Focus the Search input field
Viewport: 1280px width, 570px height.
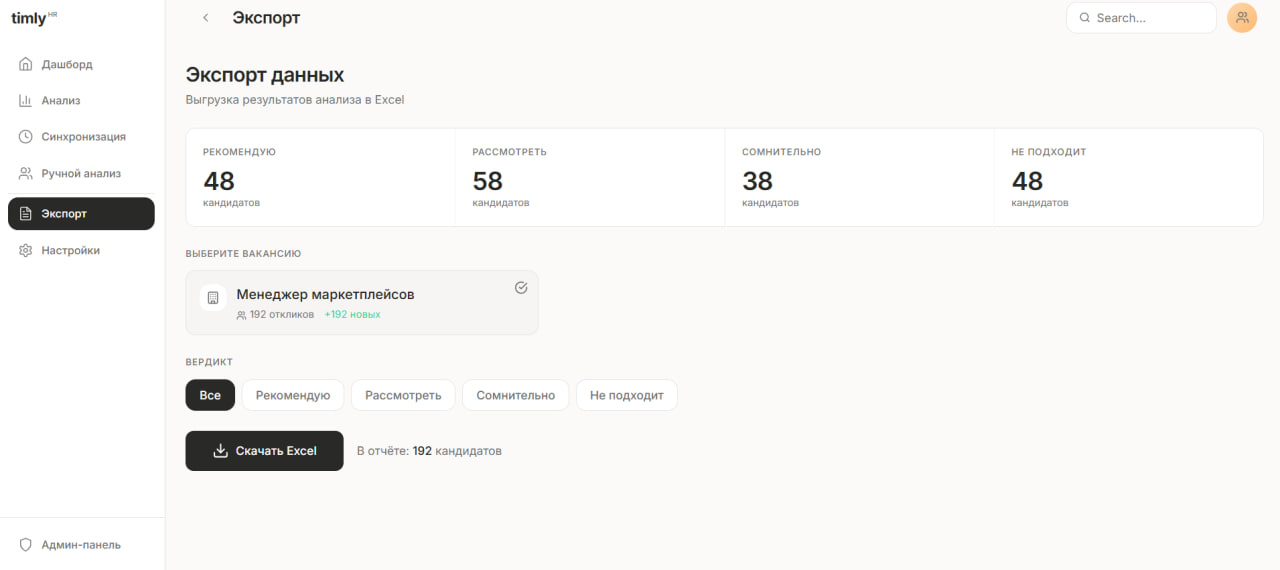coord(1150,18)
